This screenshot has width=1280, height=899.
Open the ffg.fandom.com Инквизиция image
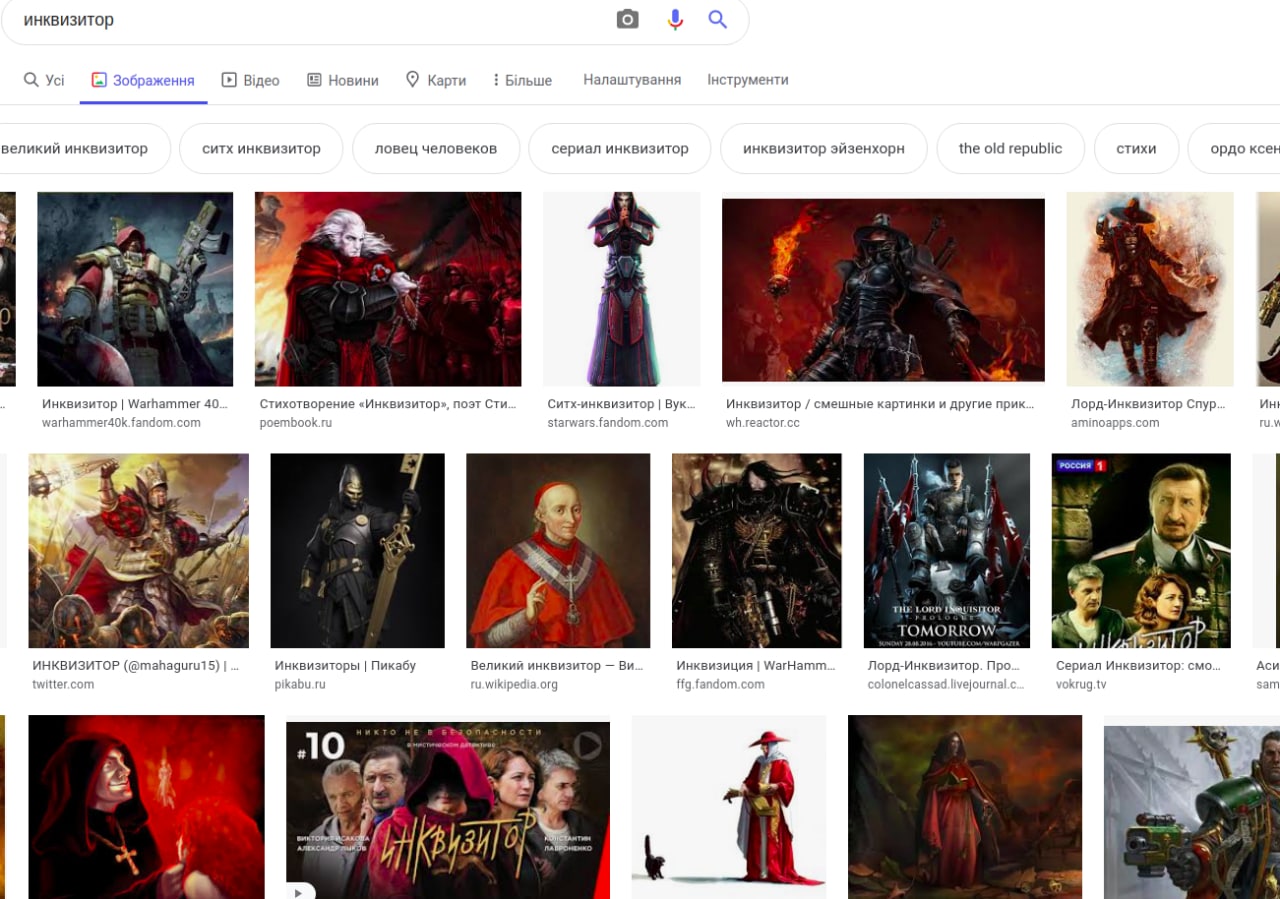pyautogui.click(x=757, y=551)
